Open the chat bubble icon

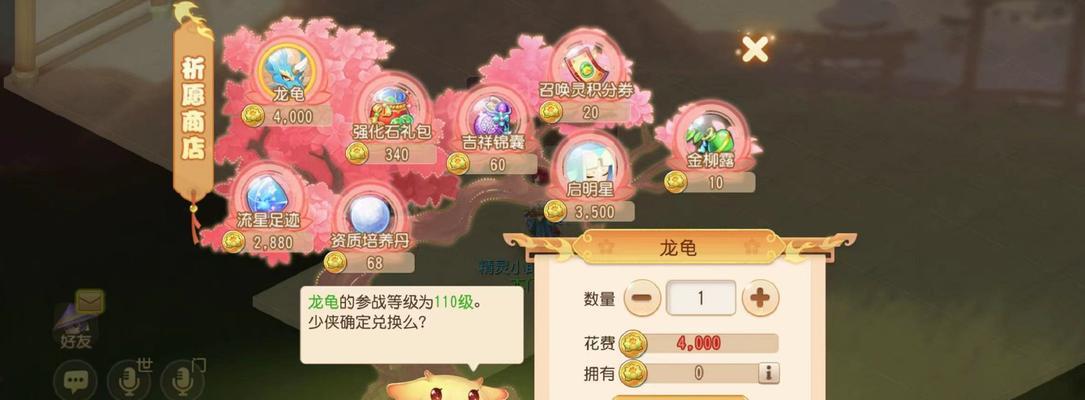(75, 381)
